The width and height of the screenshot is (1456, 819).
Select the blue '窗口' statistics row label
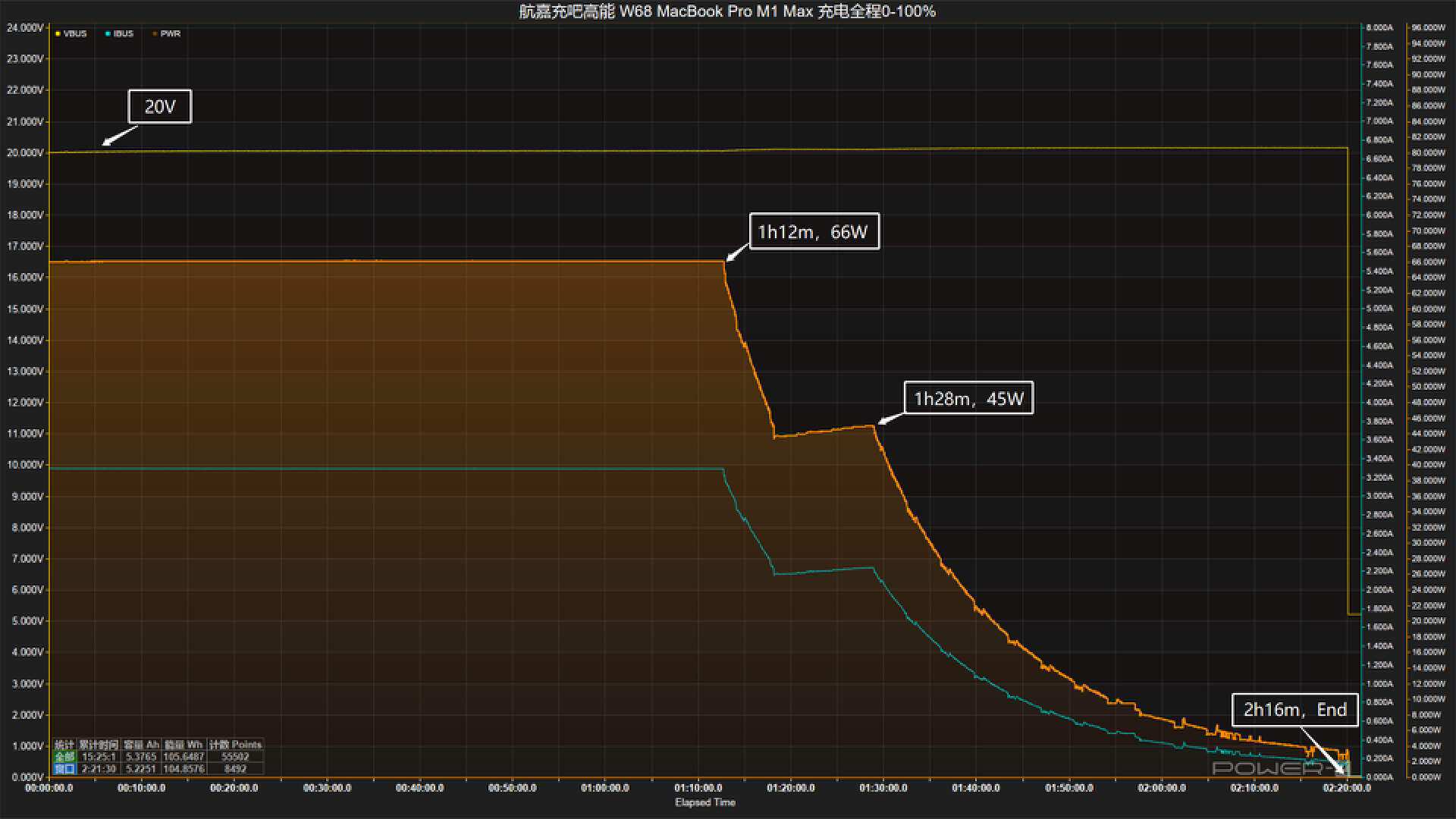pyautogui.click(x=64, y=769)
